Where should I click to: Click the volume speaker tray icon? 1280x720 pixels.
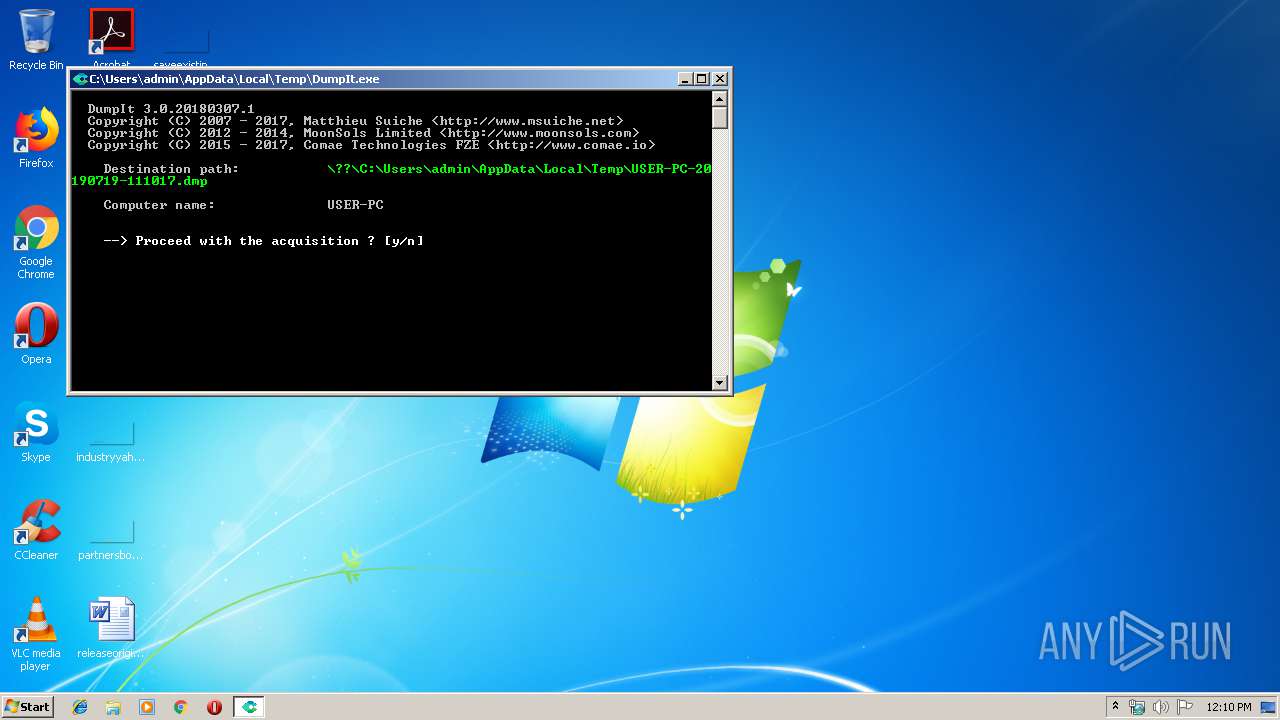tap(1161, 707)
